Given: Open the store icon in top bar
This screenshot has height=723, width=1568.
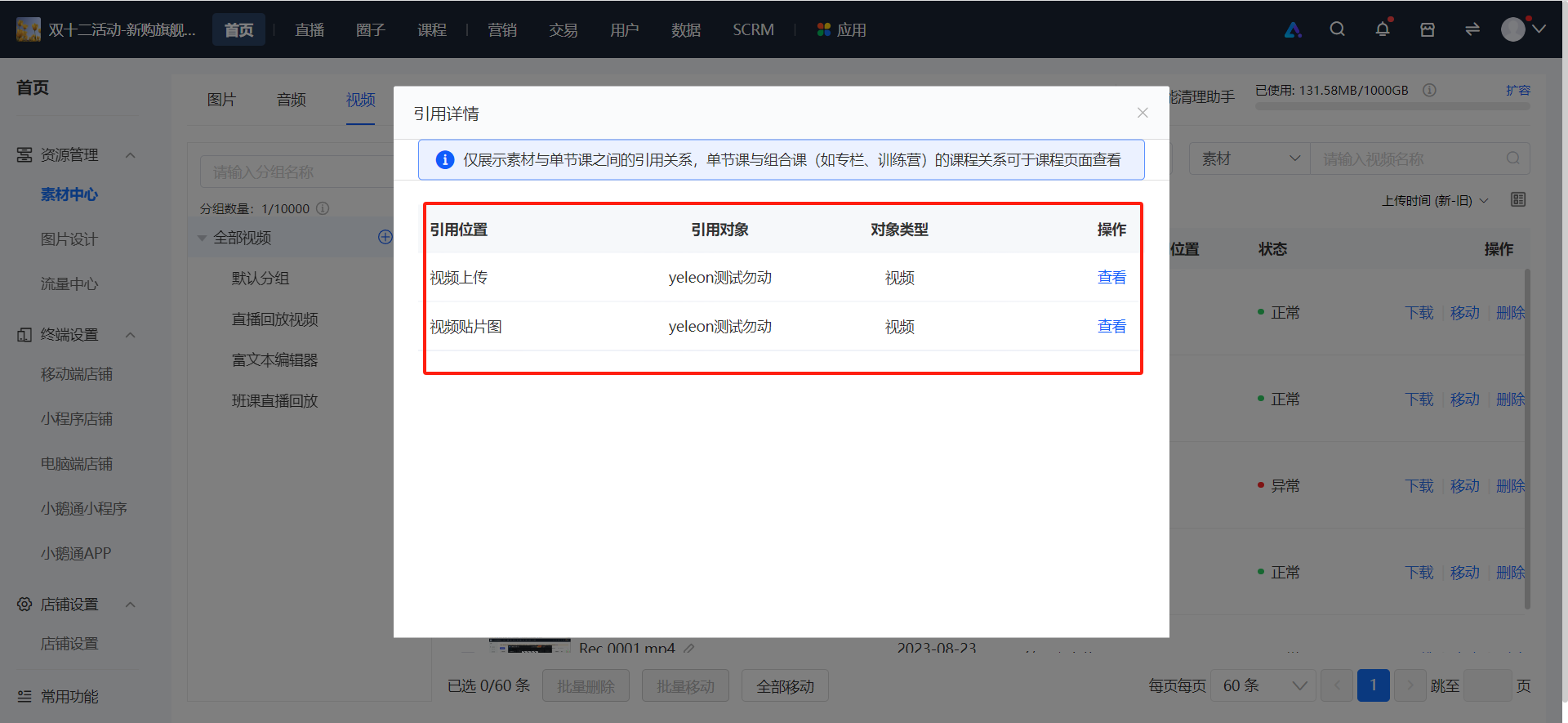Looking at the screenshot, I should (x=1428, y=29).
